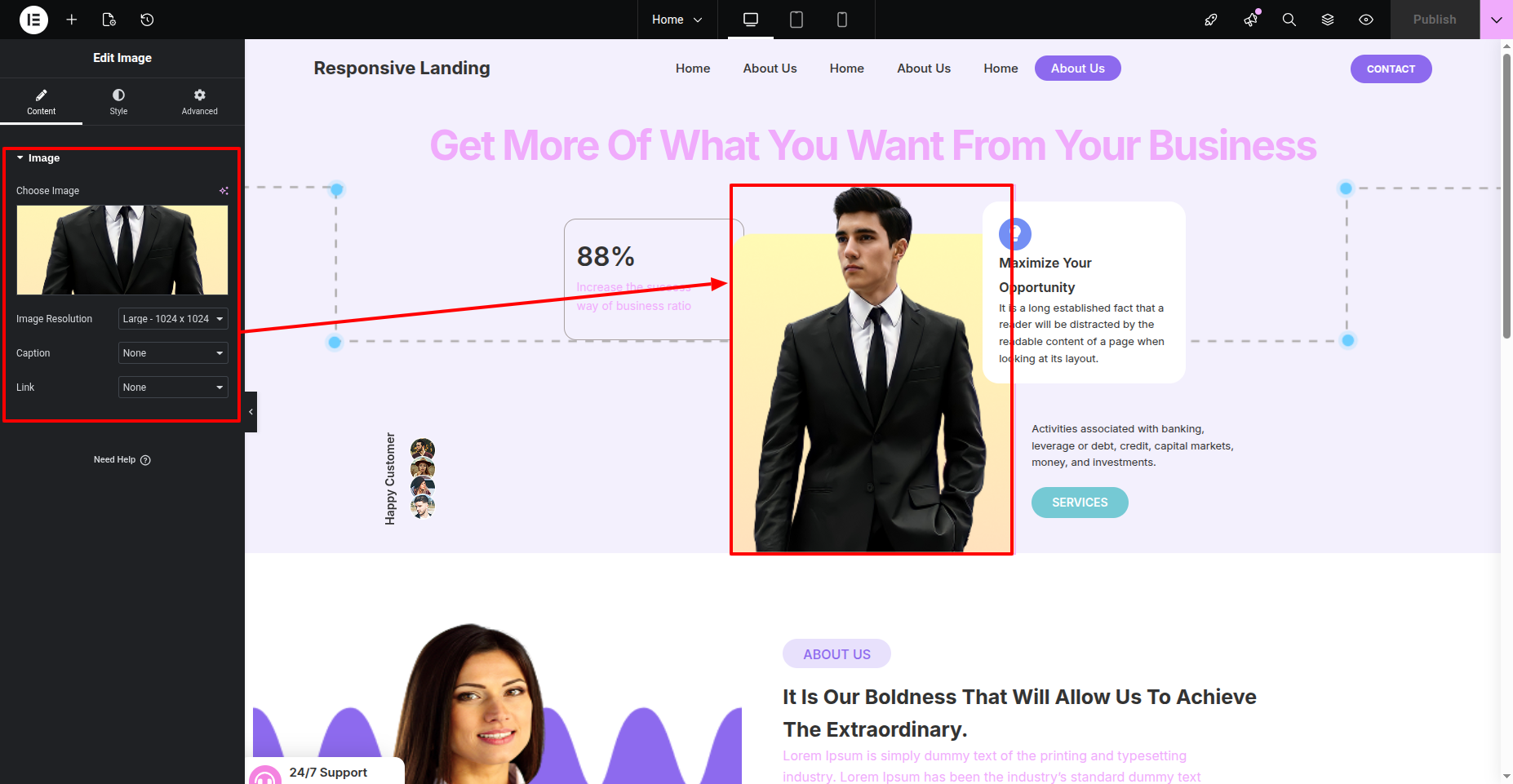Switch to the Advanced tab

(x=200, y=101)
